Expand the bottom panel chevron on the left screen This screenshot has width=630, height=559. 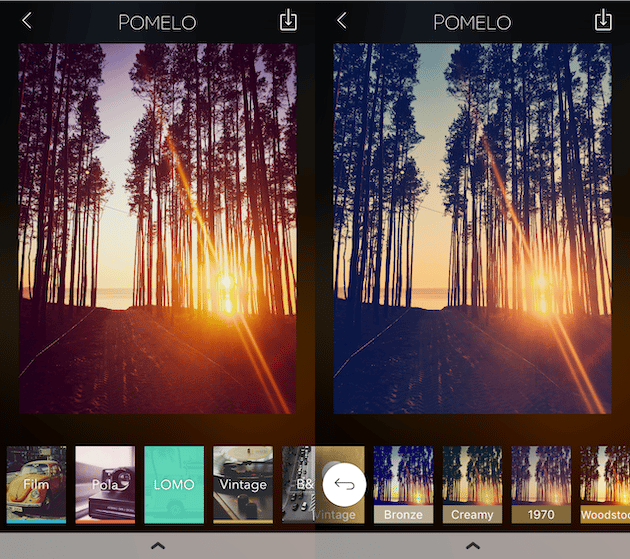click(158, 546)
